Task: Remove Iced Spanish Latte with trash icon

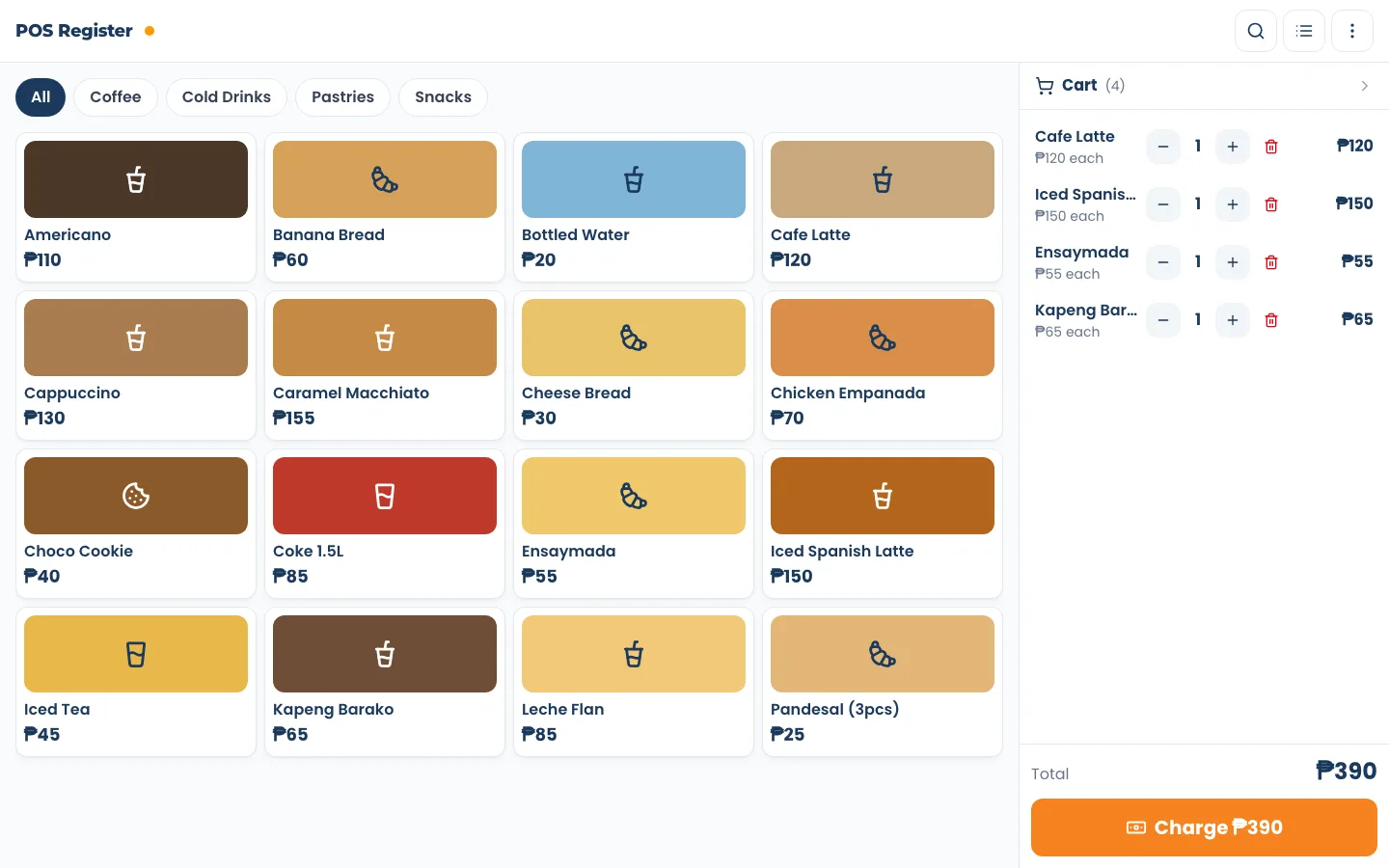Action: (x=1271, y=204)
